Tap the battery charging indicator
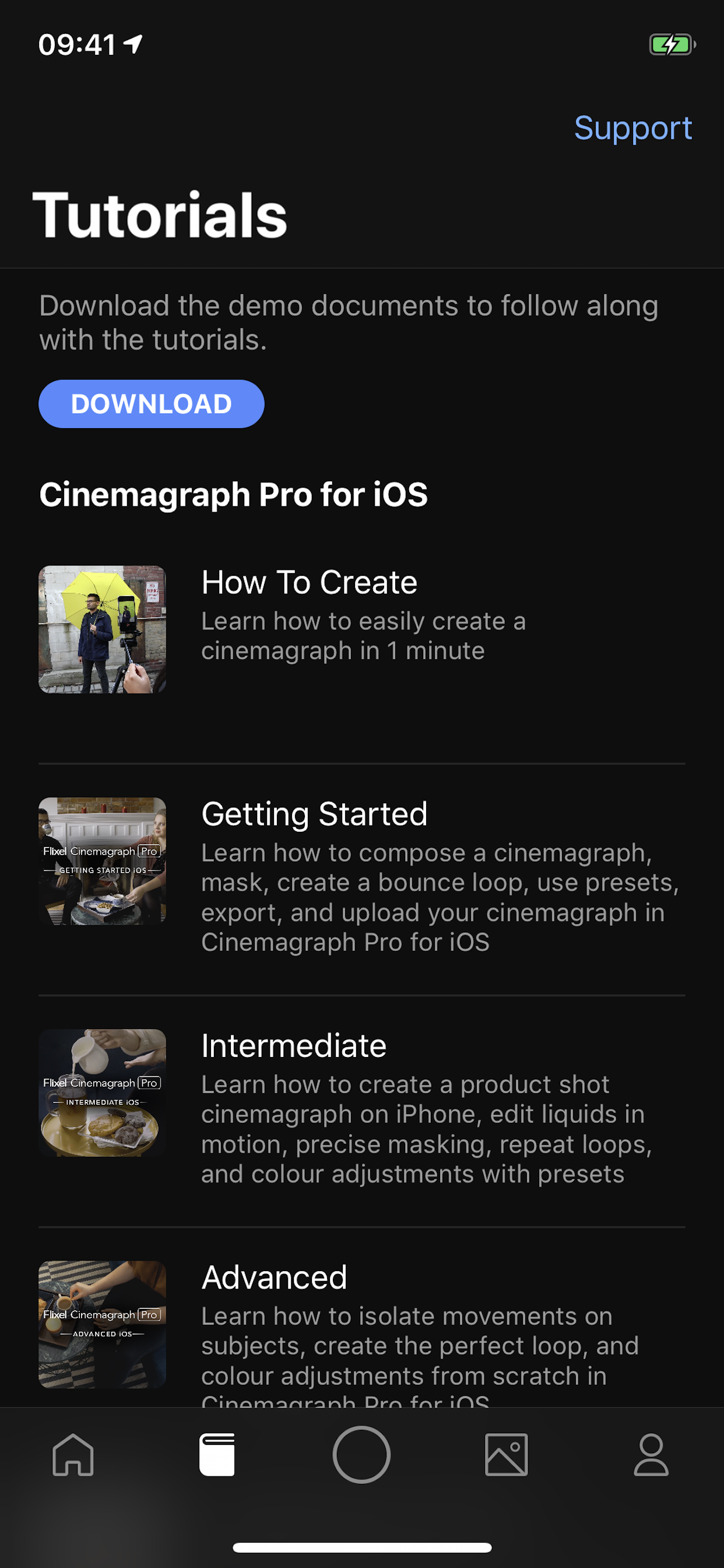 [x=672, y=44]
